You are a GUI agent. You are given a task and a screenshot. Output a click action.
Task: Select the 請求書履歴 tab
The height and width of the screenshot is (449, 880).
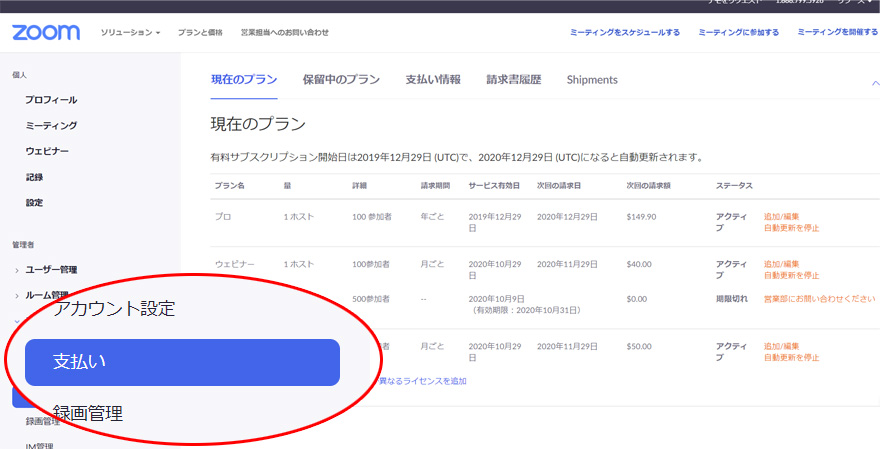click(x=513, y=80)
